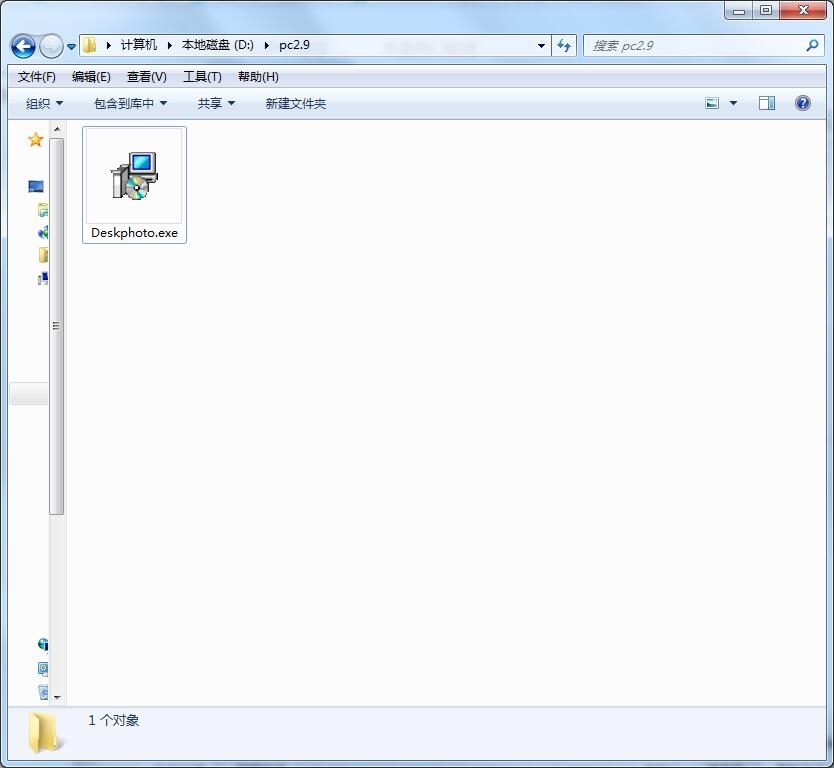The width and height of the screenshot is (834, 768).
Task: Click the Network globe icon in the sidebar
Action: pos(43,645)
